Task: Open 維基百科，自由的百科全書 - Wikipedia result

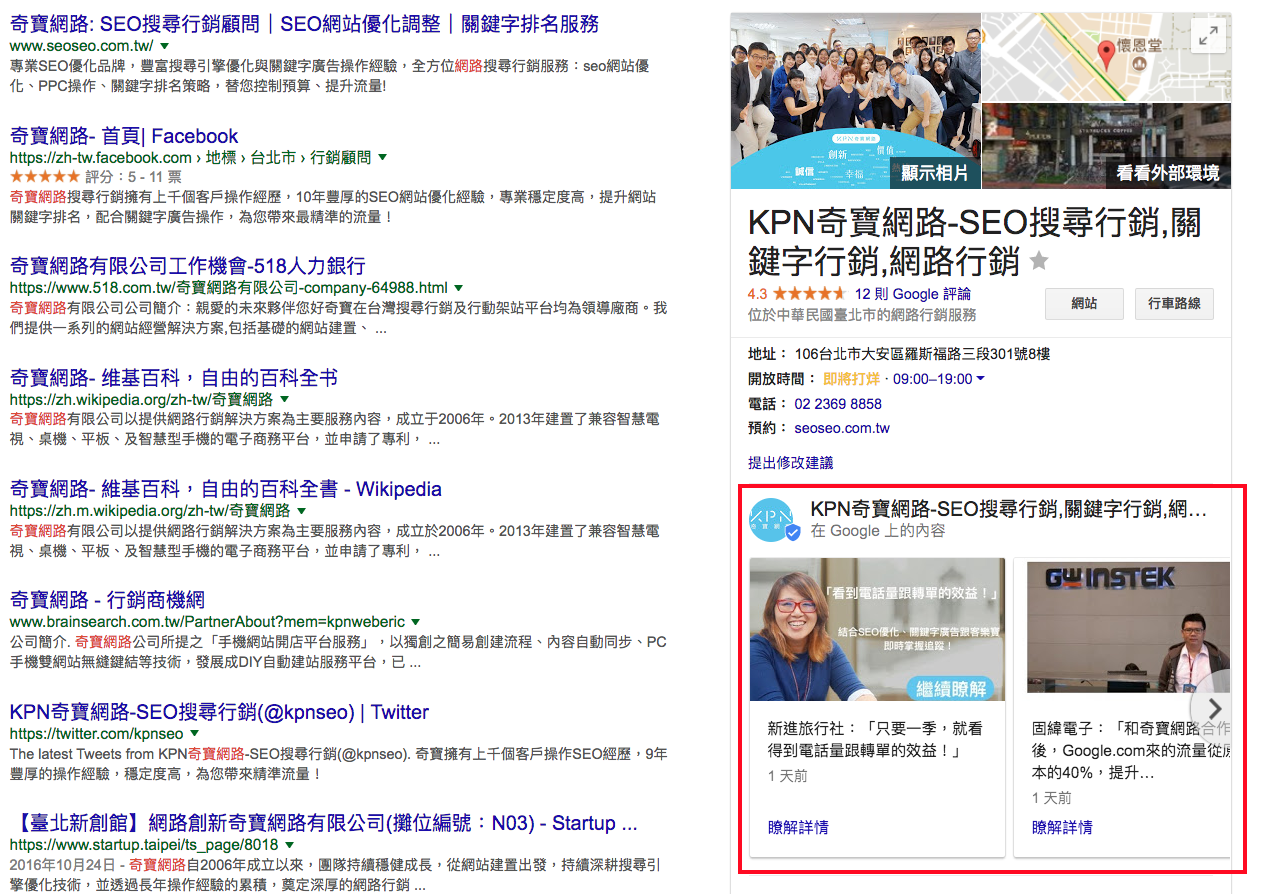Action: (225, 489)
